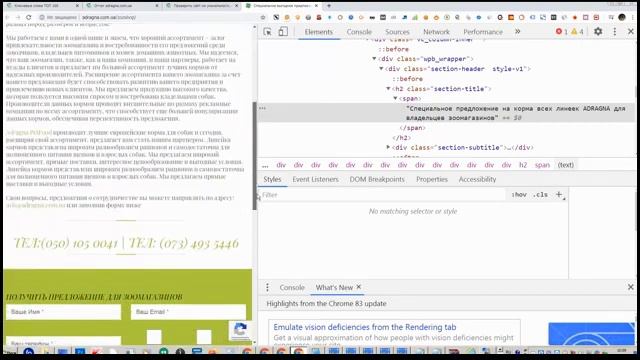Image resolution: width=640 pixels, height=360 pixels.
Task: Collapse the wpb_wrapper div node
Action: pos(374,59)
